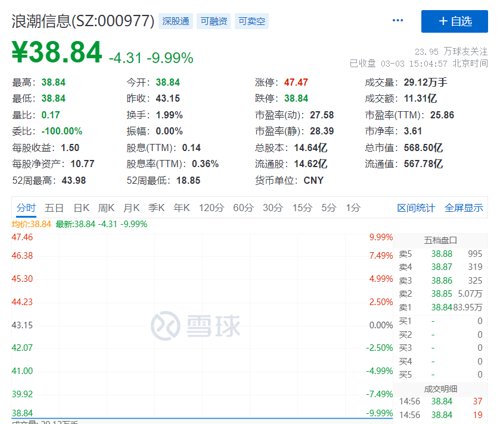Click the 卖4 order row 38.87
500x424 pixels.
click(x=440, y=267)
